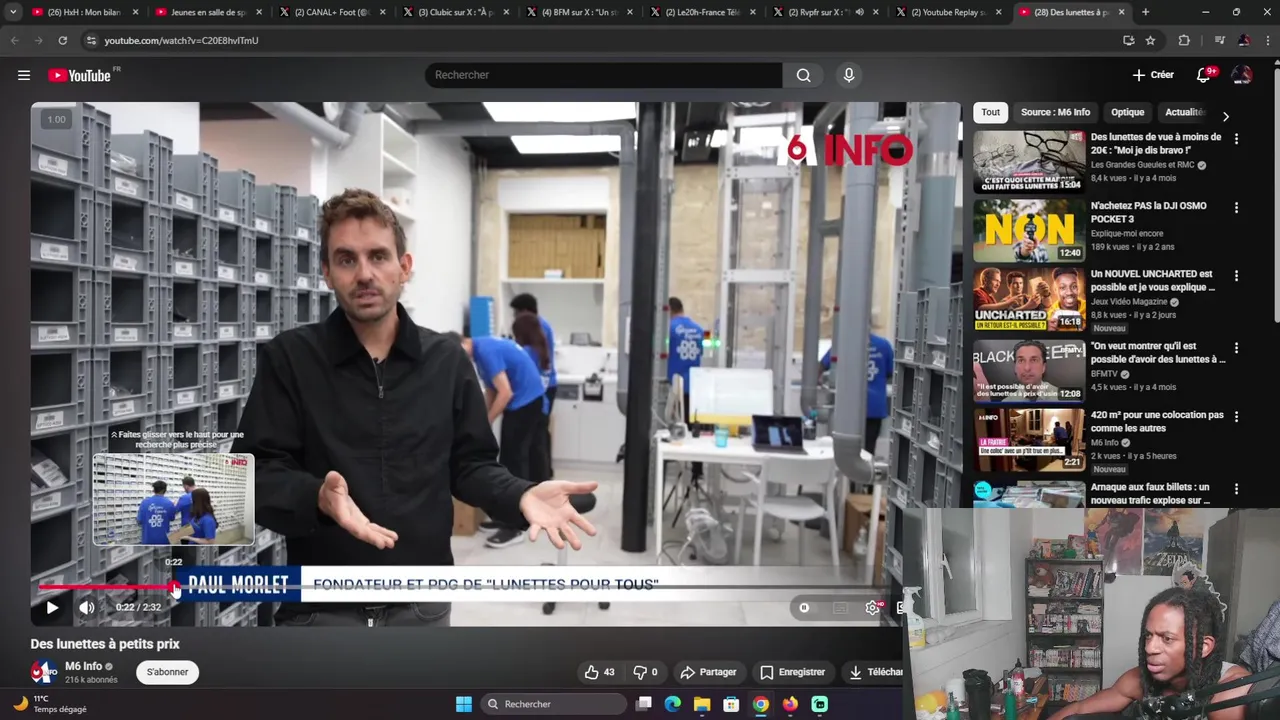Open options for 'Des lunettes de vue à moins de 20€'
1280x720 pixels.
[1236, 139]
